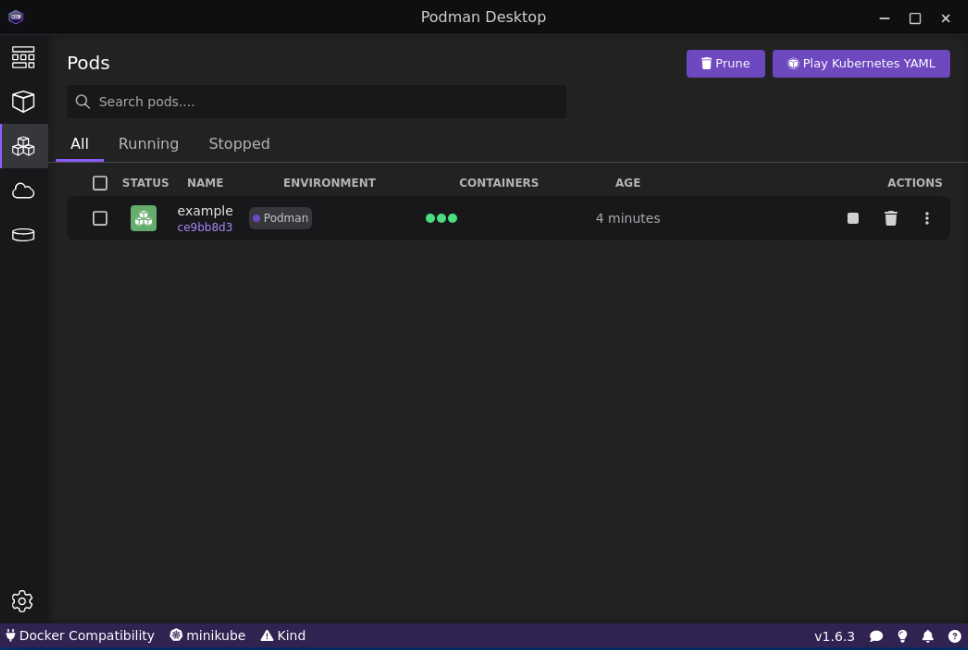Delete the example pod with trash icon
This screenshot has height=650, width=968.
890,218
